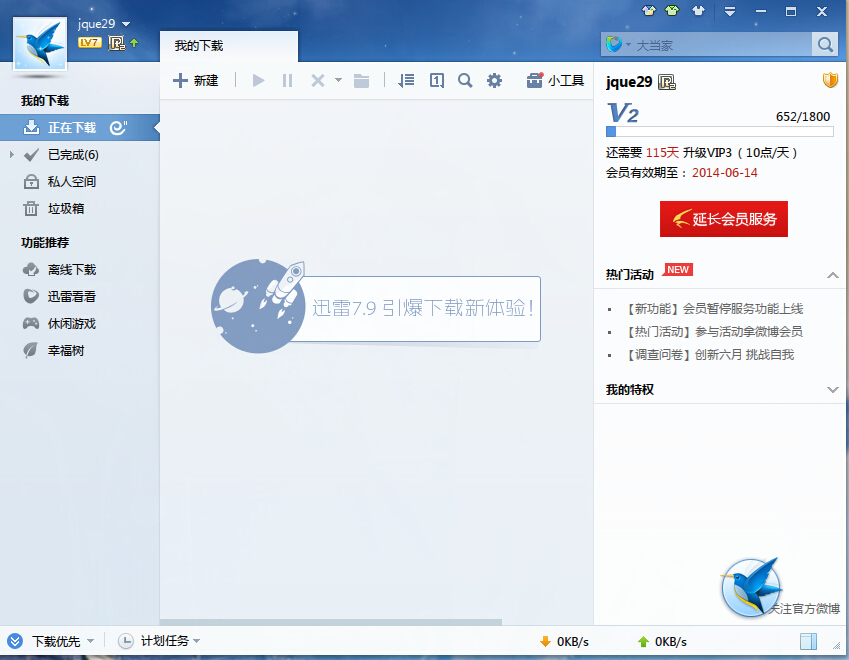Switch to the 我的下载 tab

(x=229, y=46)
